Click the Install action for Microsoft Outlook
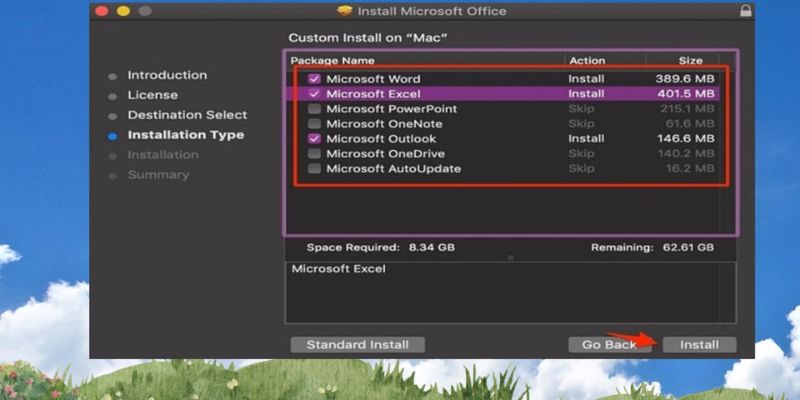 coord(586,139)
